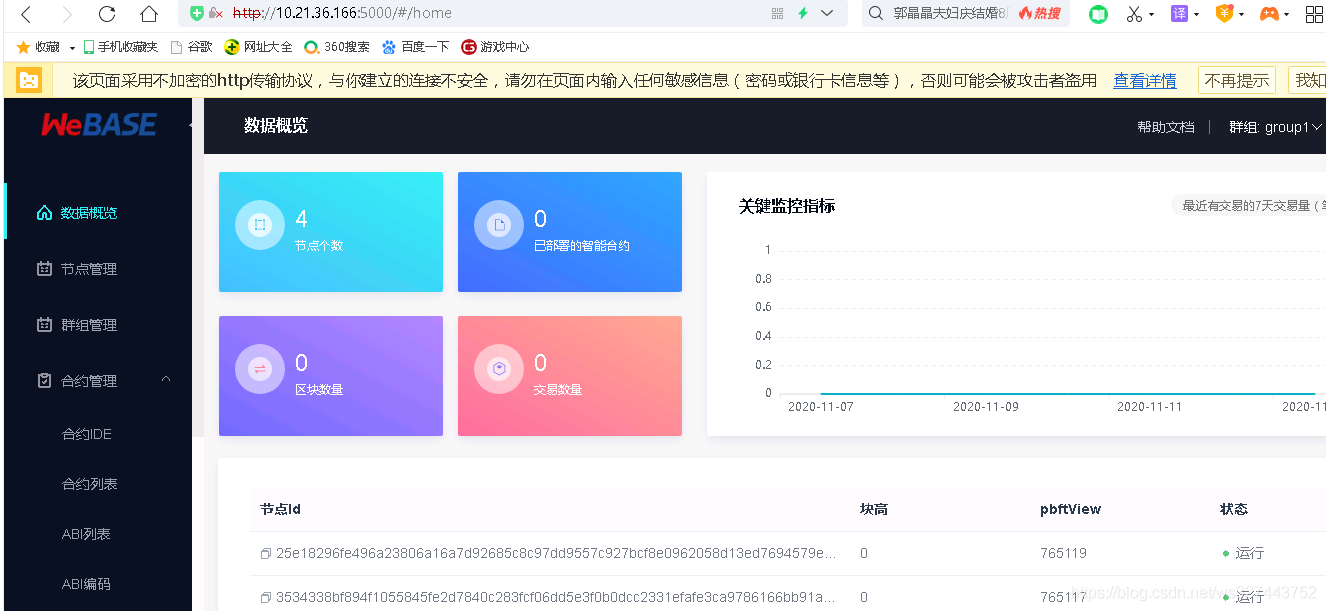Click the 节点个数 card showing 4
The height and width of the screenshot is (611, 1326).
[331, 232]
